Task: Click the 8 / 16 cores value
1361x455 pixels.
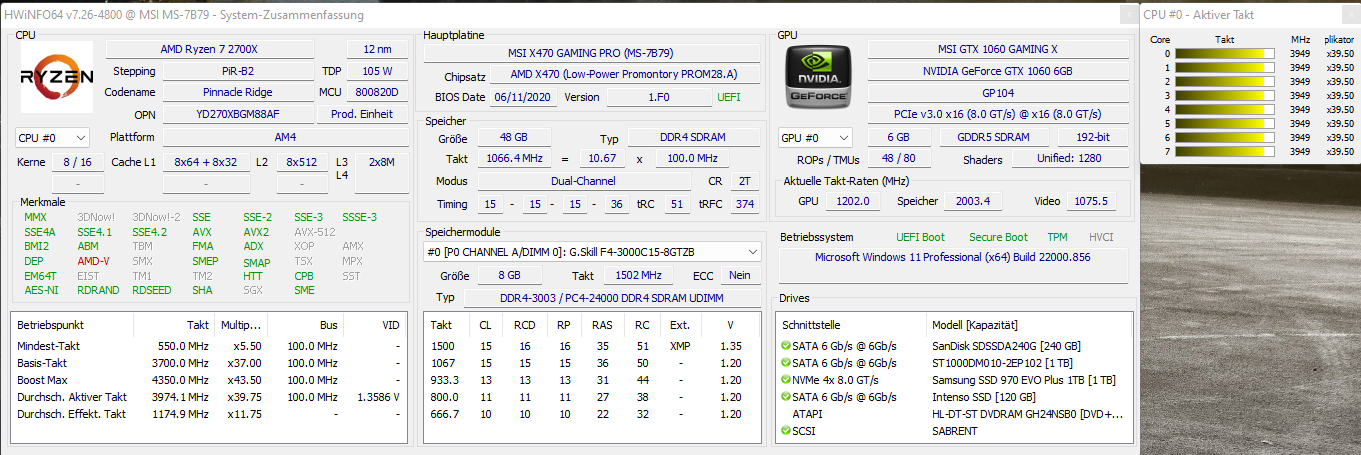Action: click(79, 162)
